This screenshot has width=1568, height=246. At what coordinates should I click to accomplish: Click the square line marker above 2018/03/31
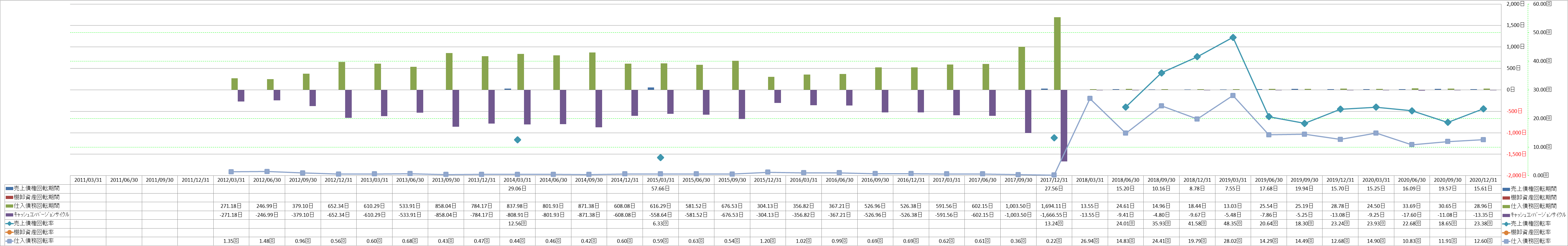coord(1090,98)
